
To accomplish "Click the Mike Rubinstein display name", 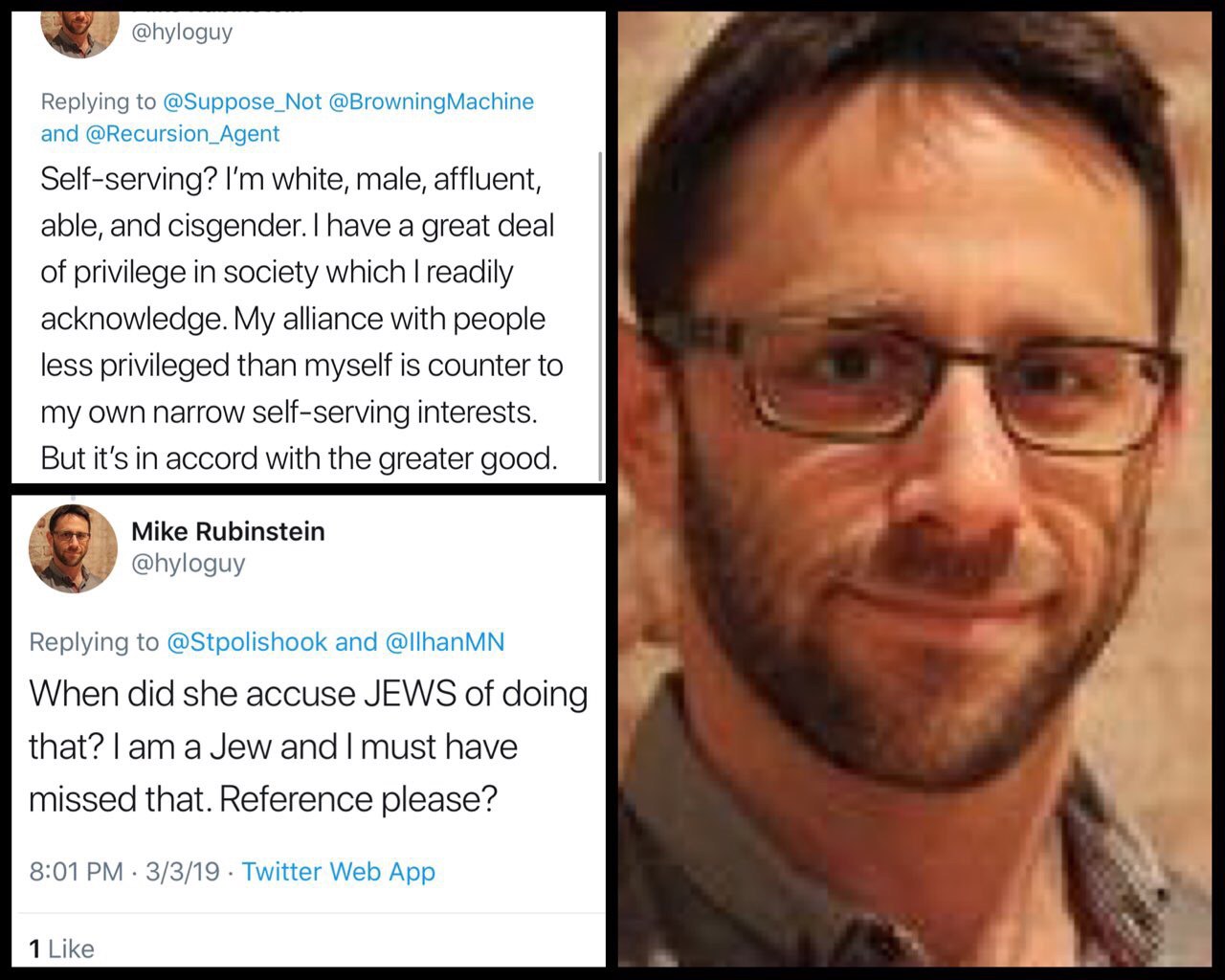I will [228, 531].
